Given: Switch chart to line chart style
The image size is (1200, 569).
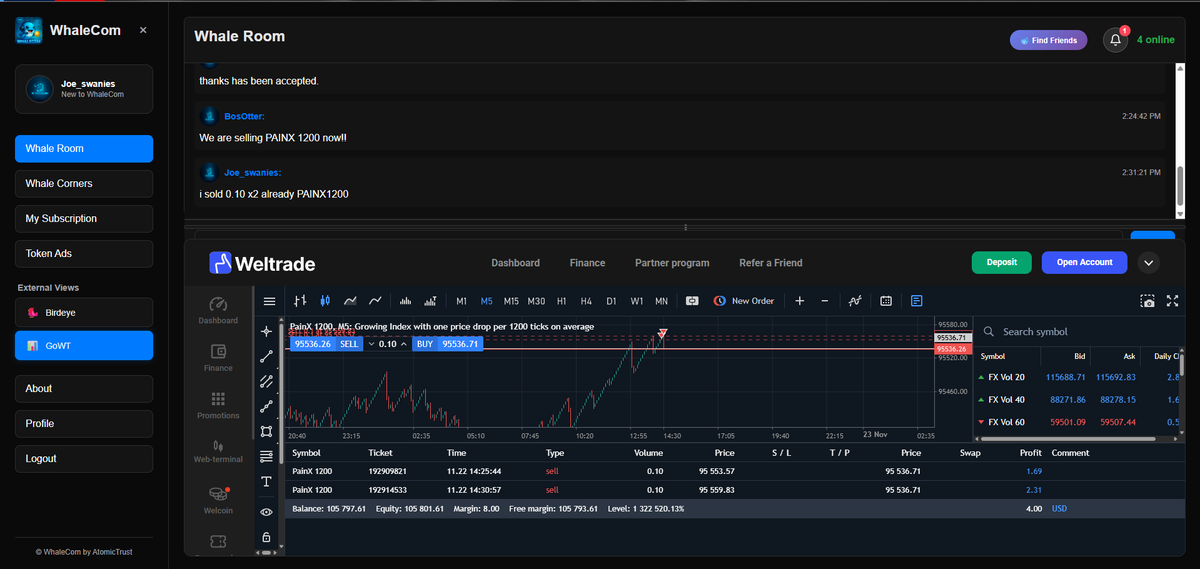Looking at the screenshot, I should point(375,301).
